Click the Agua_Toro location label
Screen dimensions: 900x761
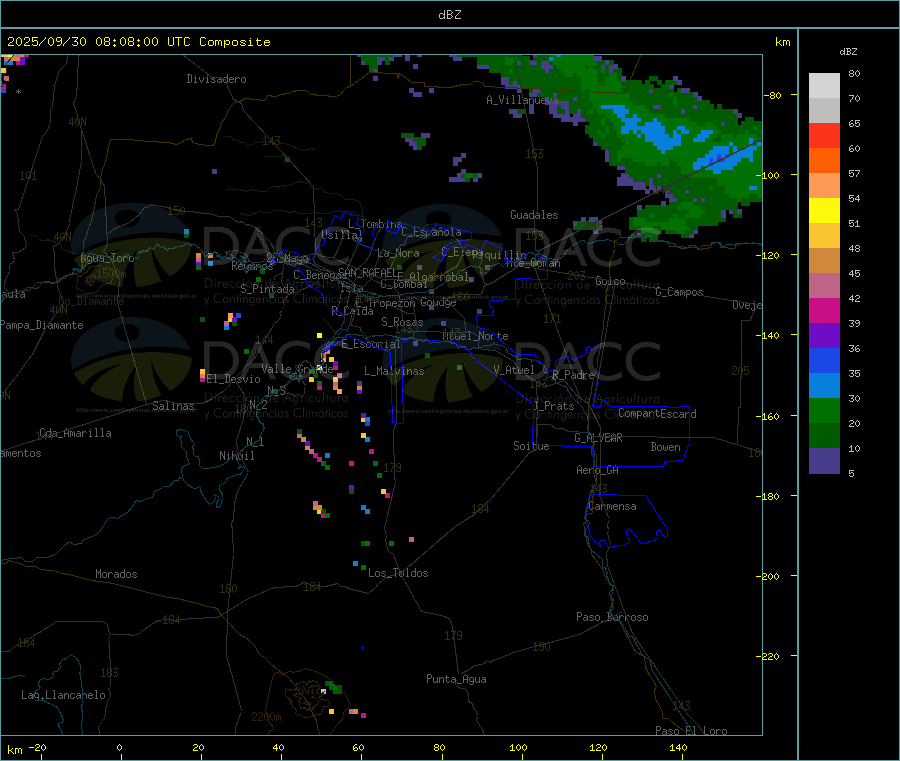pyautogui.click(x=107, y=258)
